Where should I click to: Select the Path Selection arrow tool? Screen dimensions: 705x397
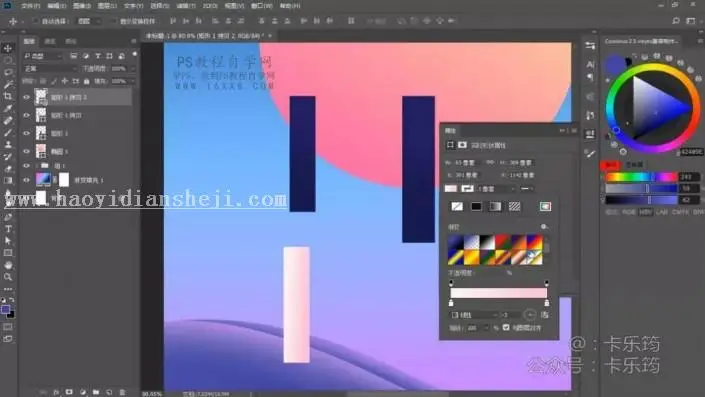(x=8, y=241)
